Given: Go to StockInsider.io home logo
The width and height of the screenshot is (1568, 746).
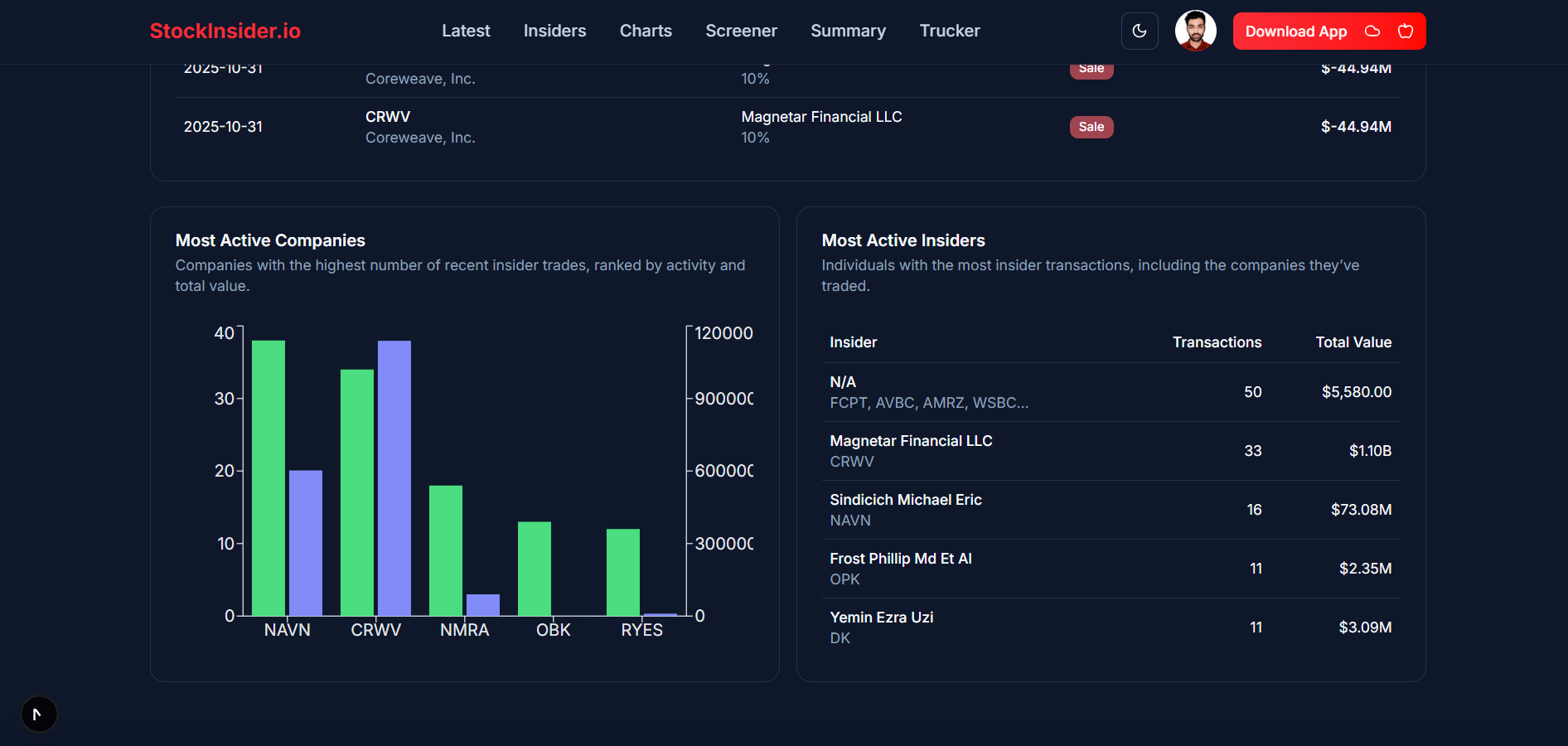Looking at the screenshot, I should 225,31.
